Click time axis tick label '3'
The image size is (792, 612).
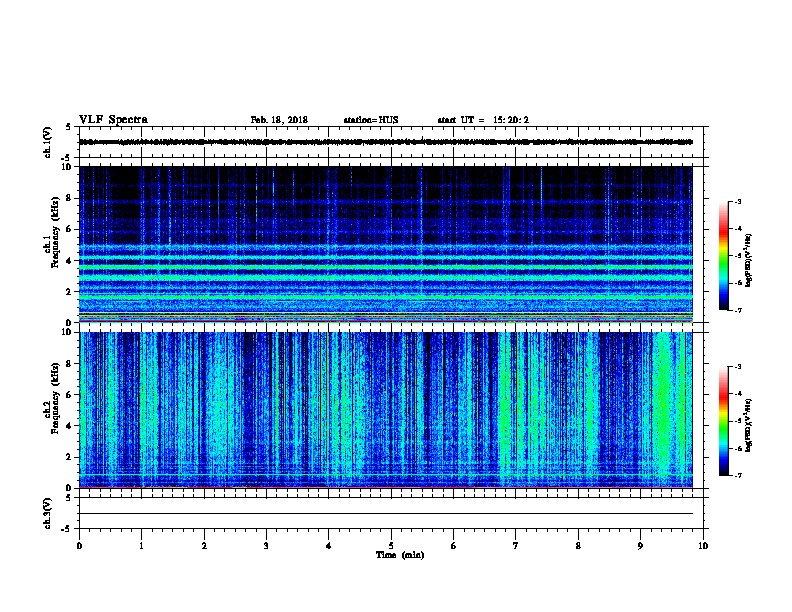(266, 546)
